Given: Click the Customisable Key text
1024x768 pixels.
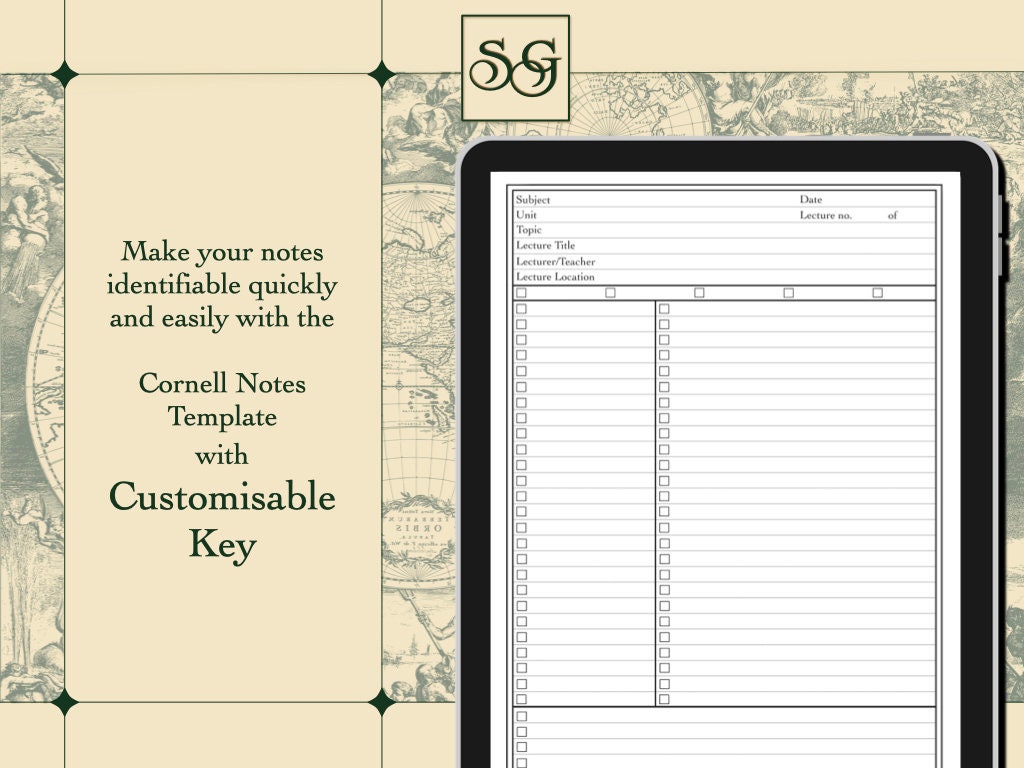Looking at the screenshot, I should pyautogui.click(x=222, y=521).
